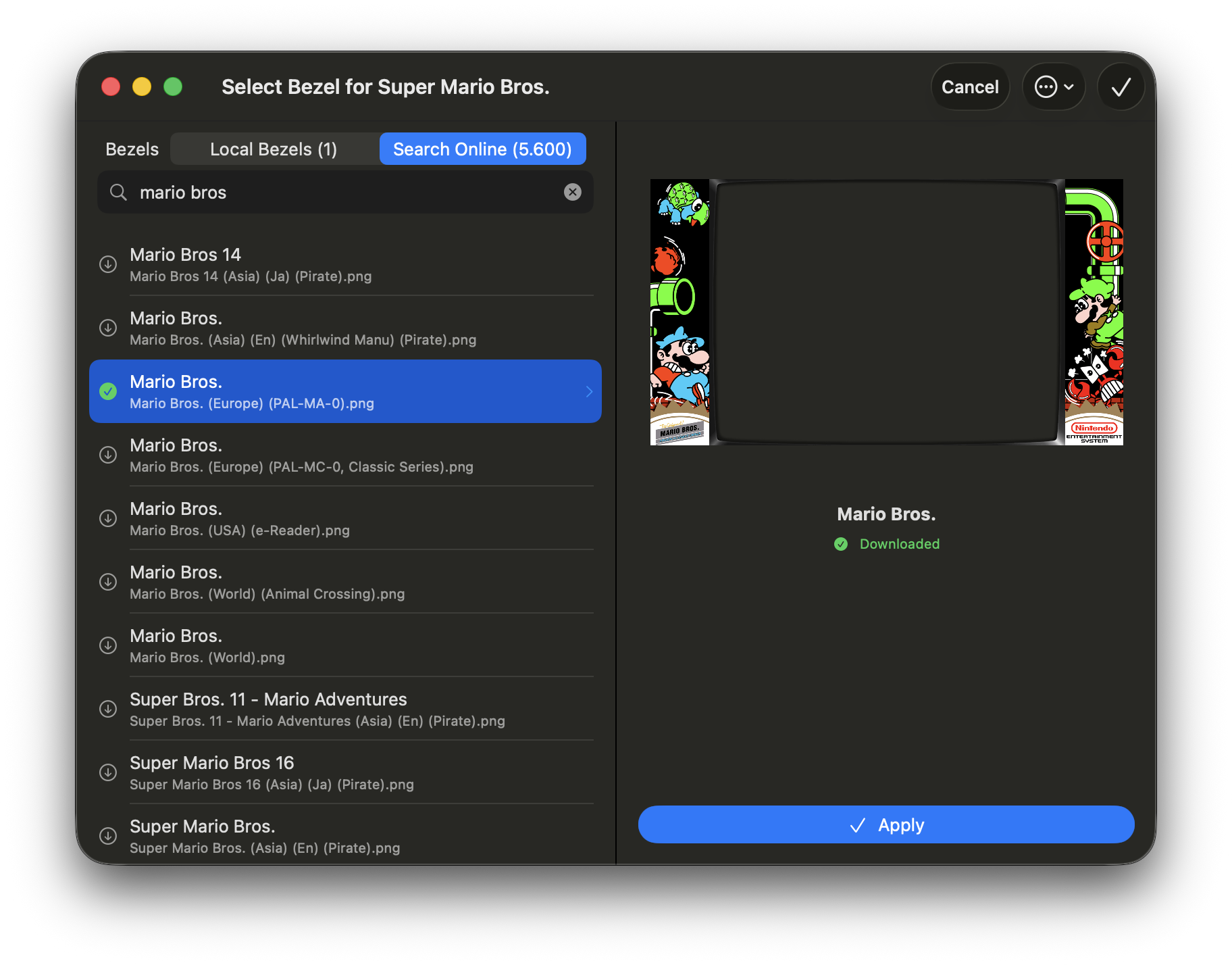Click the Mario Bros. bezel preview image

pos(886,312)
